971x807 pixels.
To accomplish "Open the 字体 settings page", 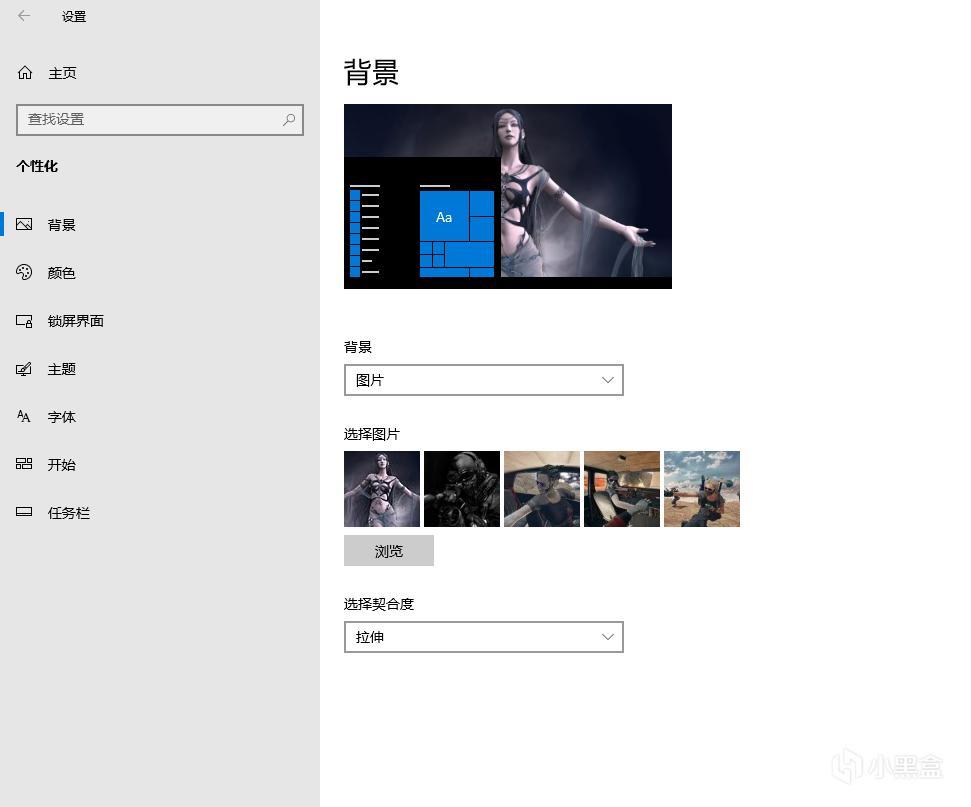I will [x=61, y=417].
